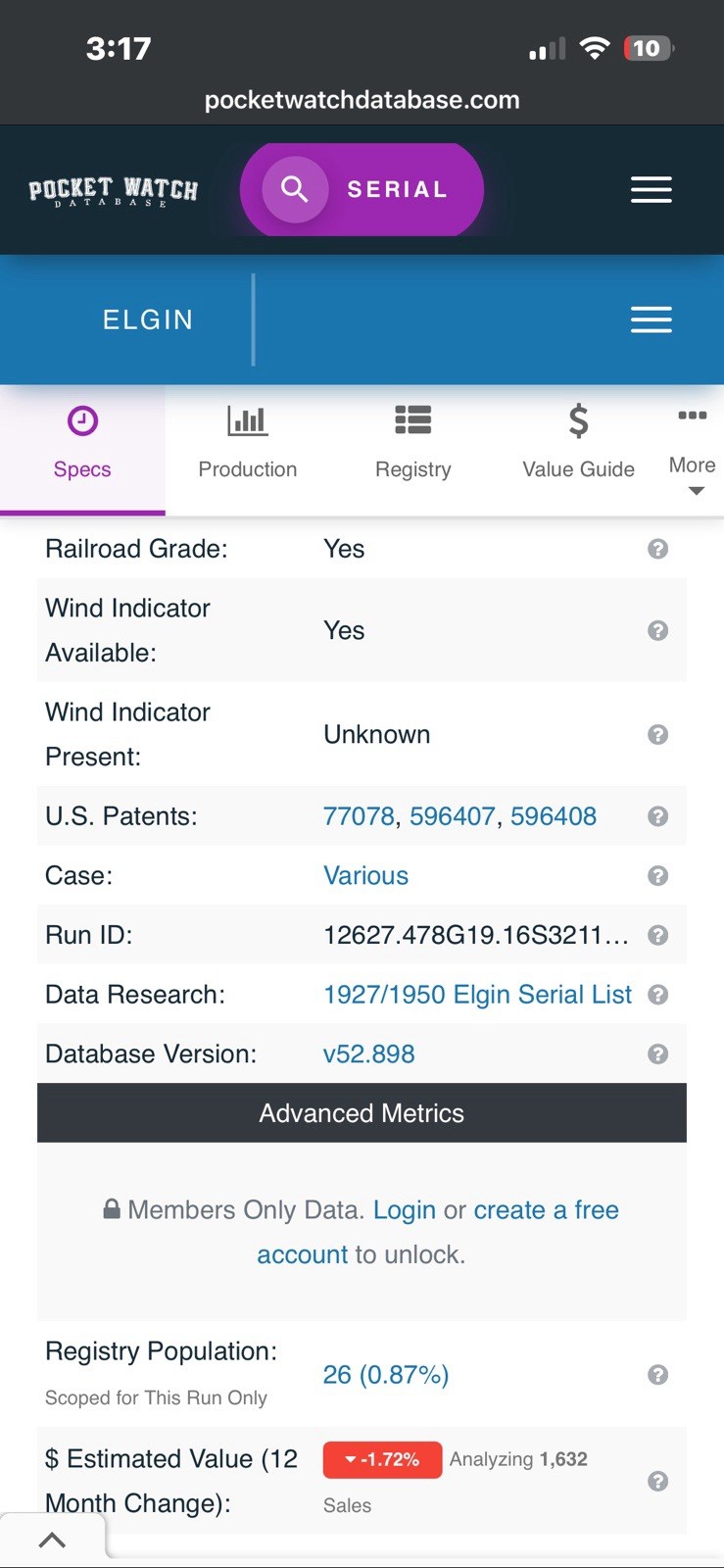Tap the 3:17 clock in status bar

(x=119, y=48)
